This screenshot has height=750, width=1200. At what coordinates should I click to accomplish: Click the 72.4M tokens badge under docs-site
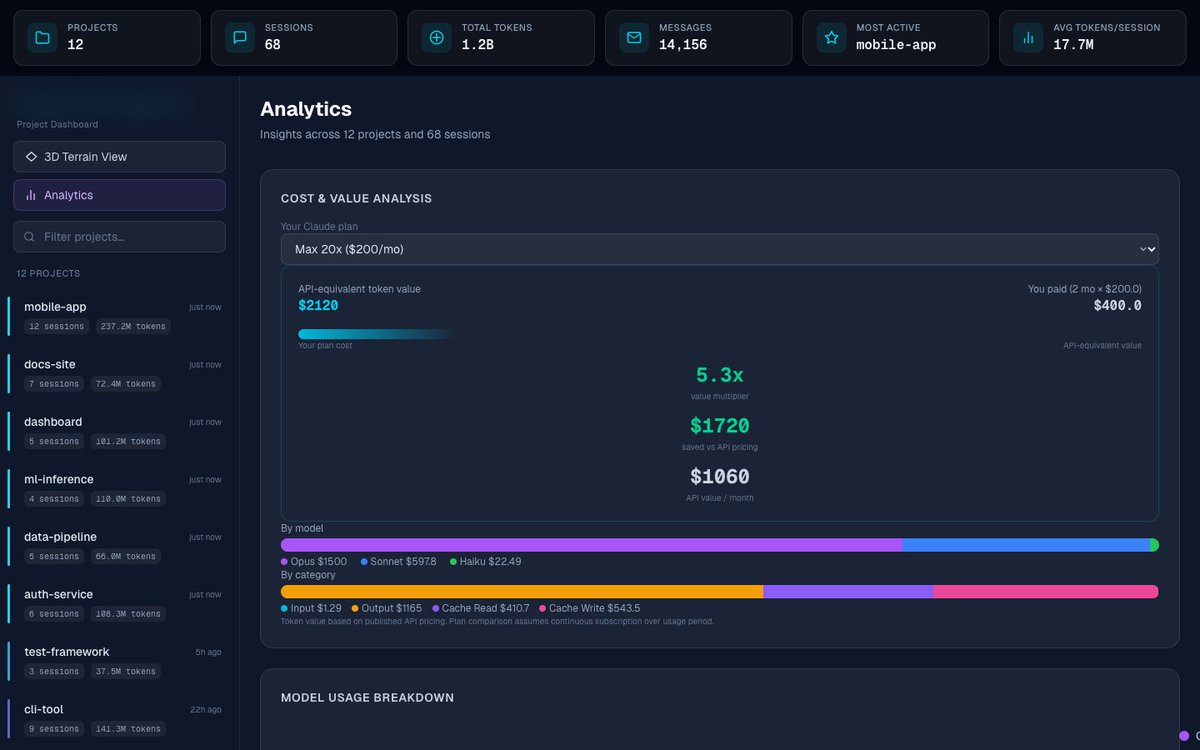[x=125, y=384]
